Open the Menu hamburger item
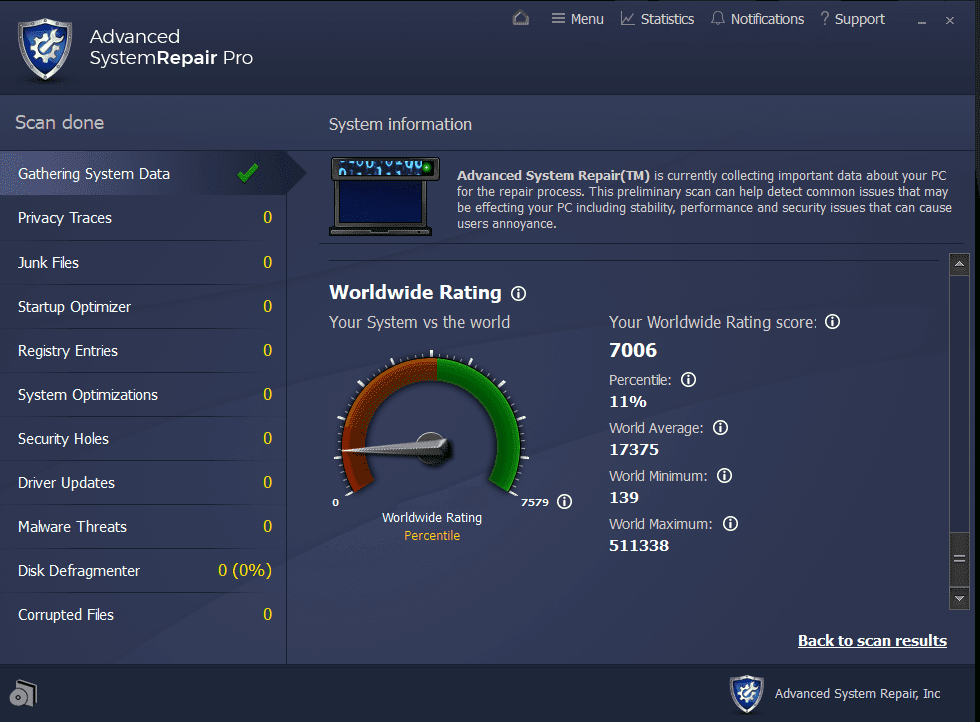This screenshot has width=980, height=722. pos(578,19)
